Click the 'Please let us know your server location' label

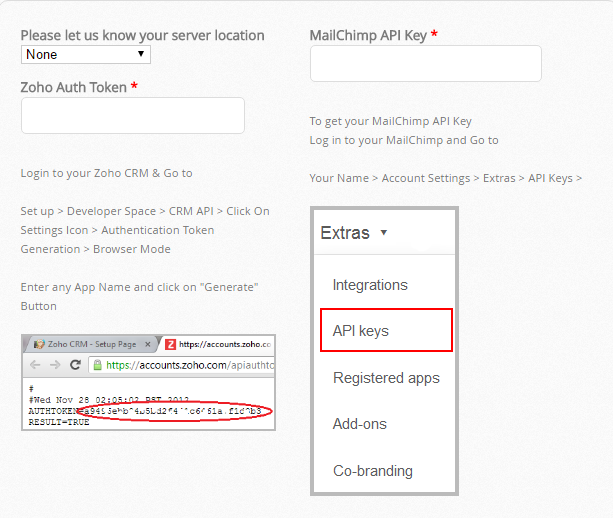pyautogui.click(x=143, y=36)
